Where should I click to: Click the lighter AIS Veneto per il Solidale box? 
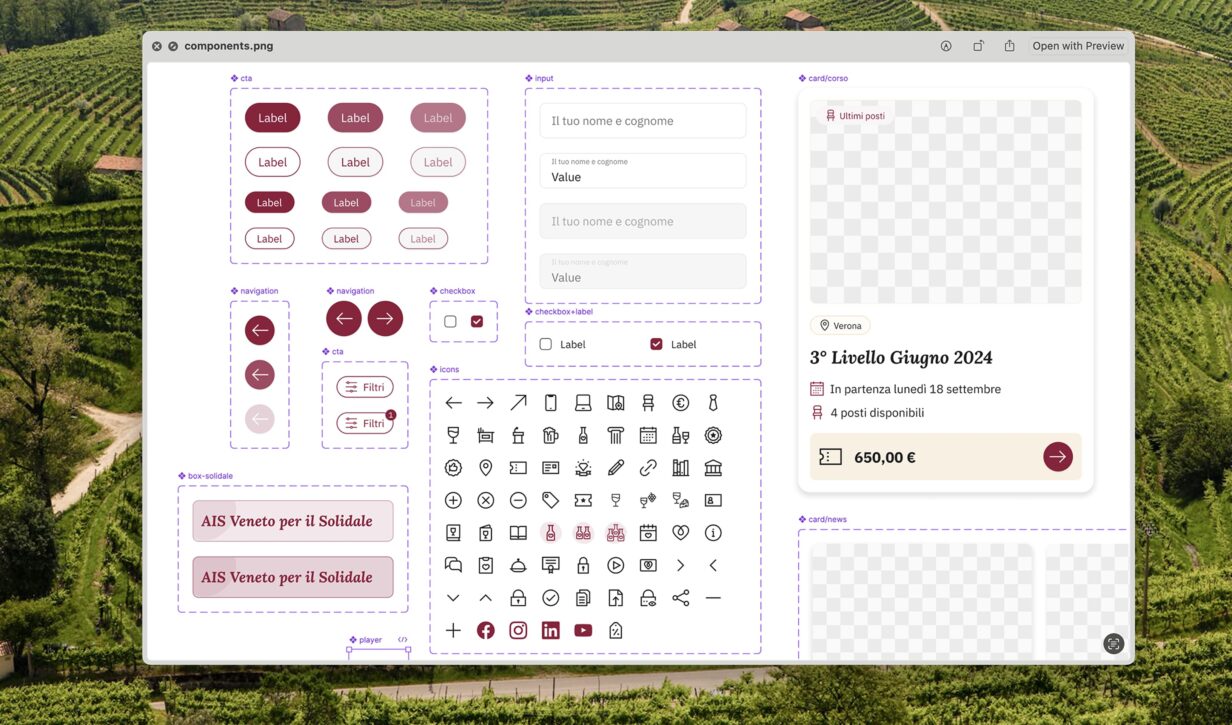click(292, 521)
